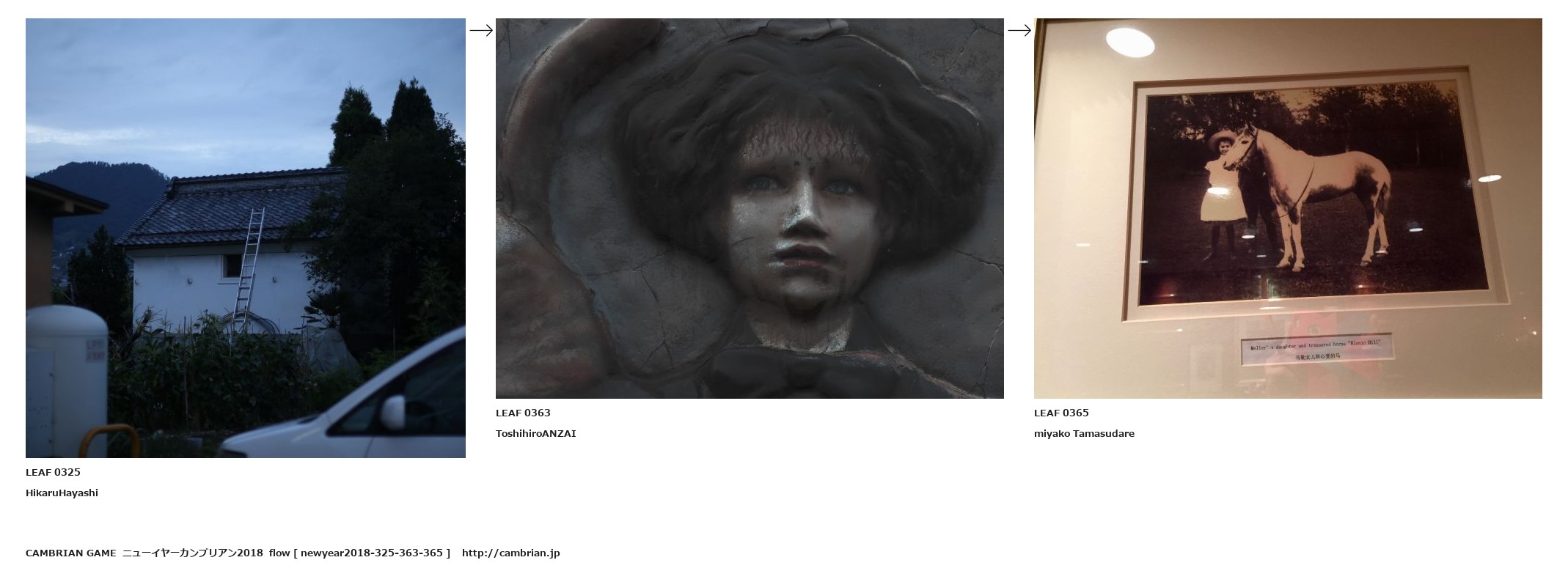Click the sculpted face's nose

[801, 220]
